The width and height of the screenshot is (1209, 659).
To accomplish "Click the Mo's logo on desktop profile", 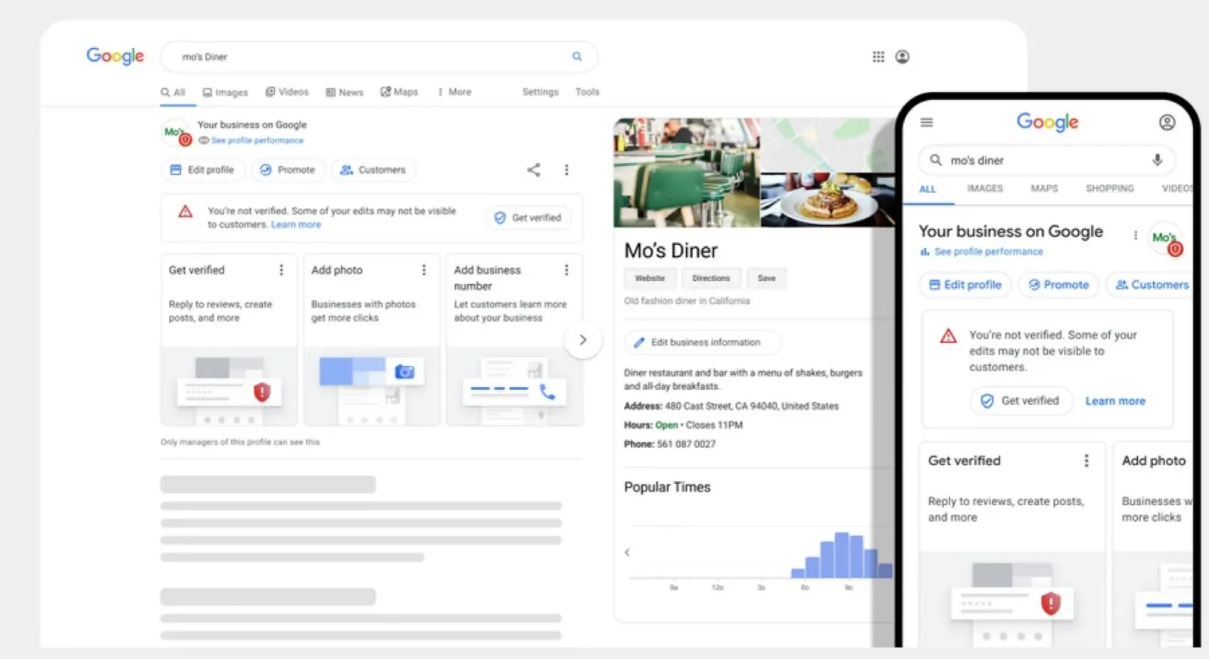I will click(176, 133).
